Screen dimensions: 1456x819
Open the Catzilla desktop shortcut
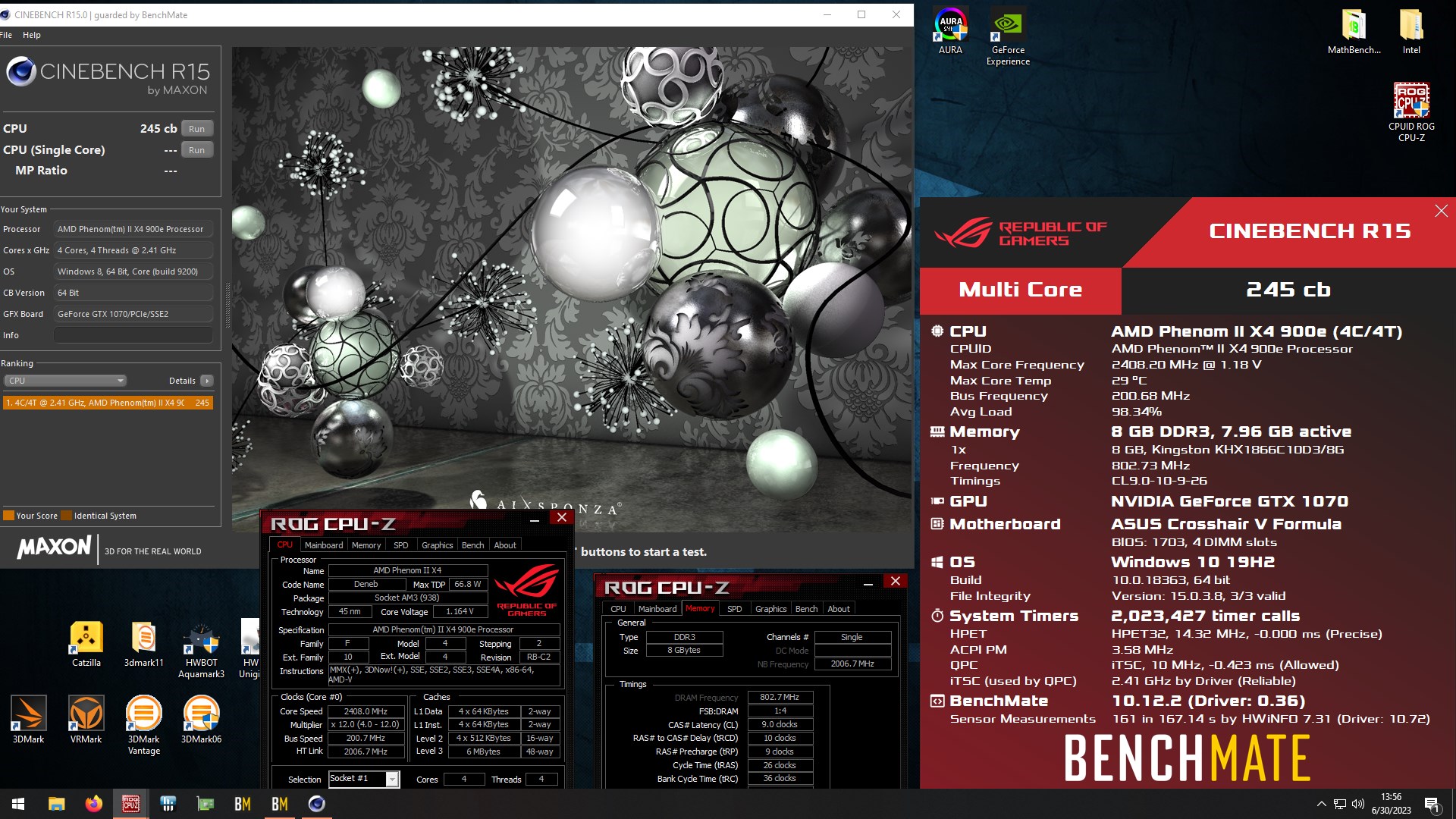[x=86, y=644]
